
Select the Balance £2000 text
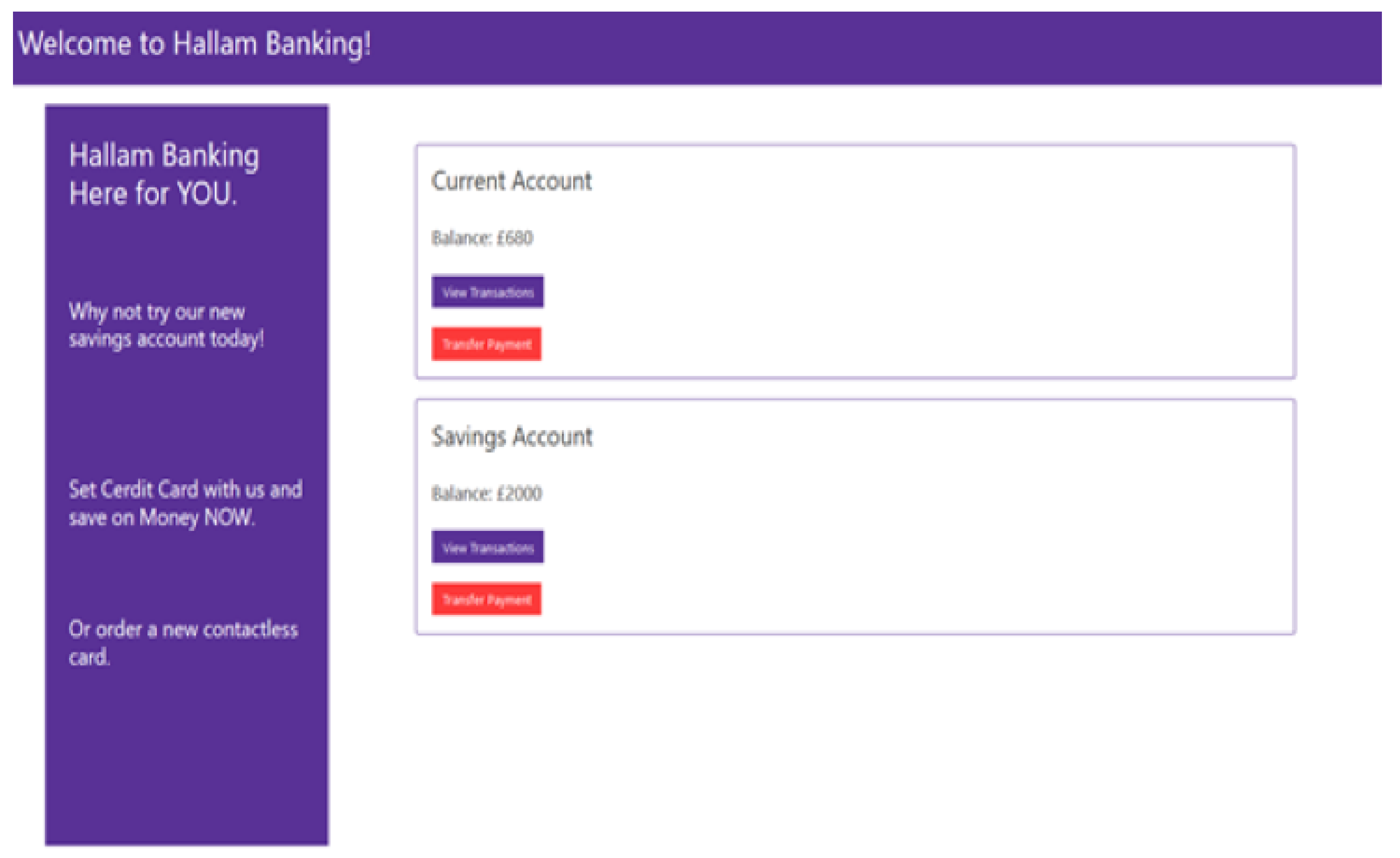pos(486,493)
